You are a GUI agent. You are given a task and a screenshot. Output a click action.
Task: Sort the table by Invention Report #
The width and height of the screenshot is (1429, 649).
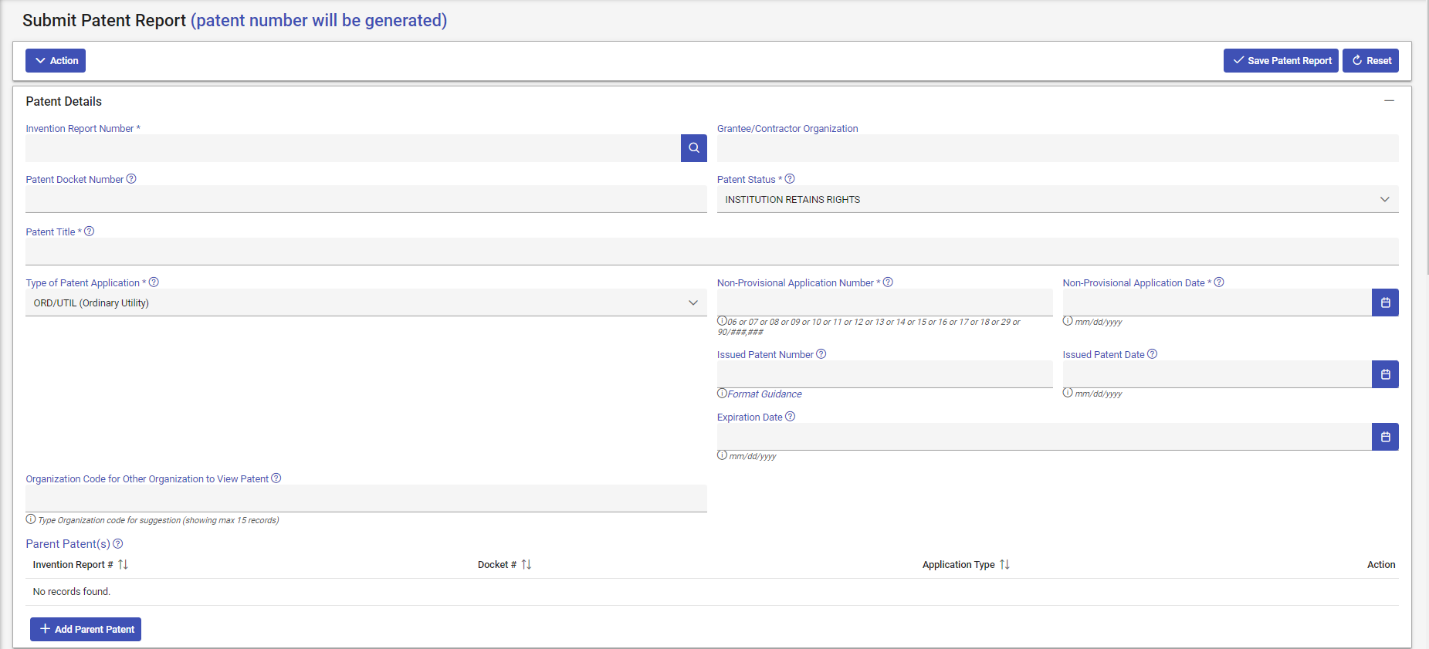coord(123,565)
